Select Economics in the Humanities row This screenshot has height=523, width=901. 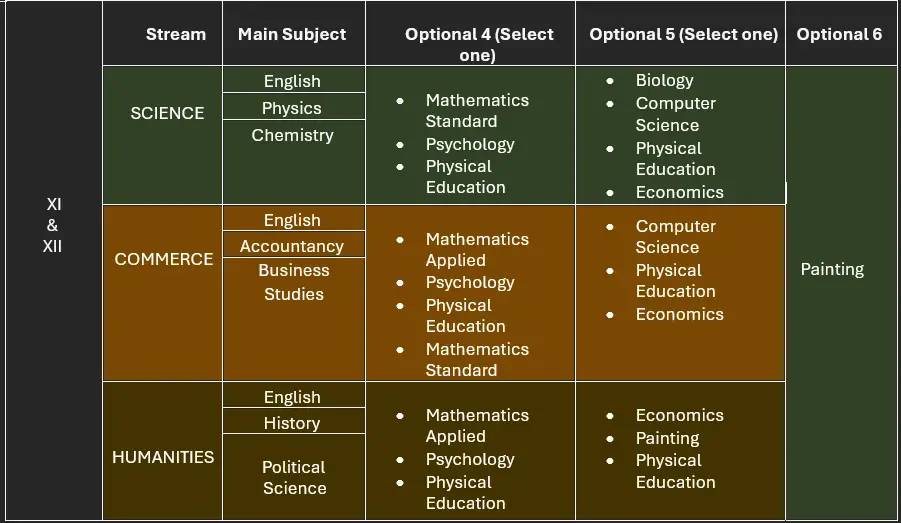click(679, 415)
